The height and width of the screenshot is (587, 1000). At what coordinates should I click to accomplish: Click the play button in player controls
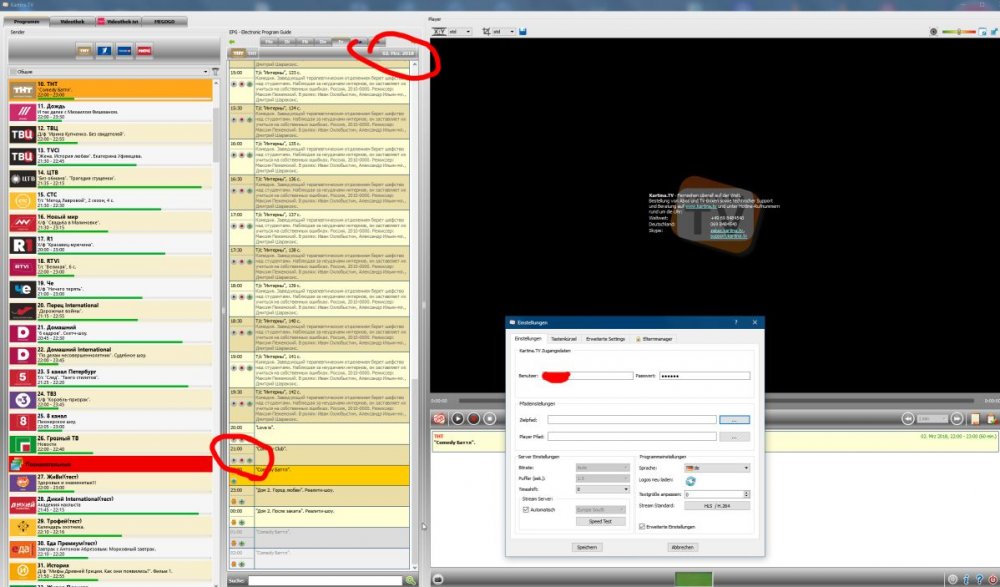click(x=457, y=419)
